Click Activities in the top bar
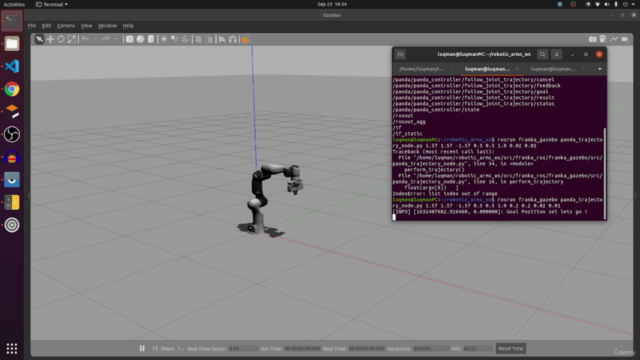The image size is (640, 360). (14, 4)
